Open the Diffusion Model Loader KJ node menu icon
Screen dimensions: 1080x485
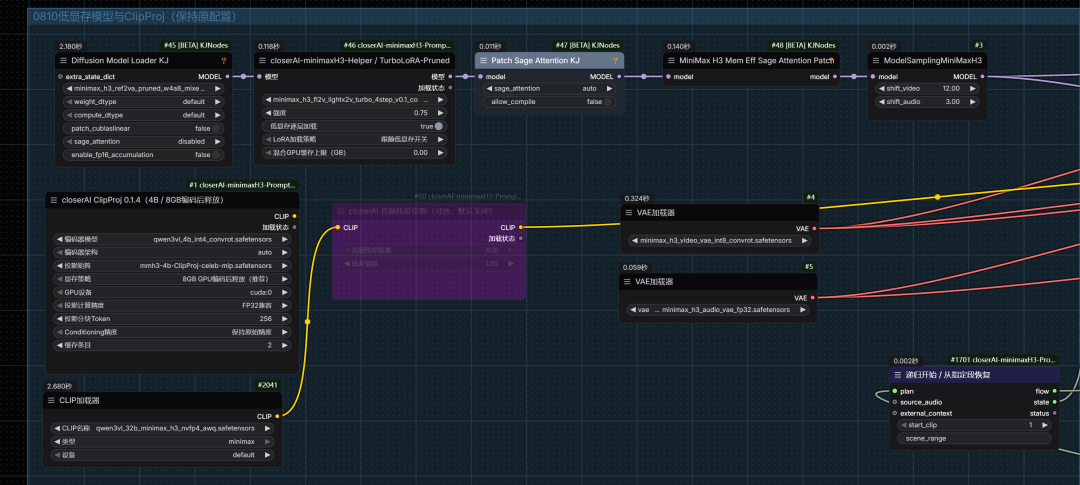pyautogui.click(x=63, y=61)
